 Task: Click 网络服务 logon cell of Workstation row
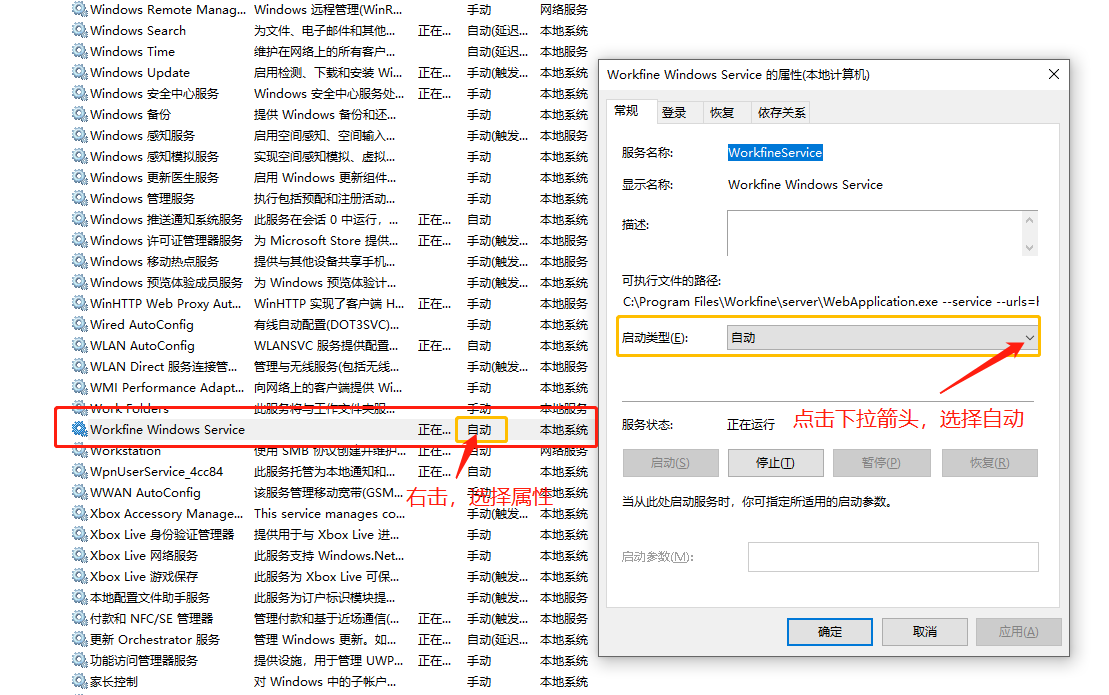pos(564,451)
